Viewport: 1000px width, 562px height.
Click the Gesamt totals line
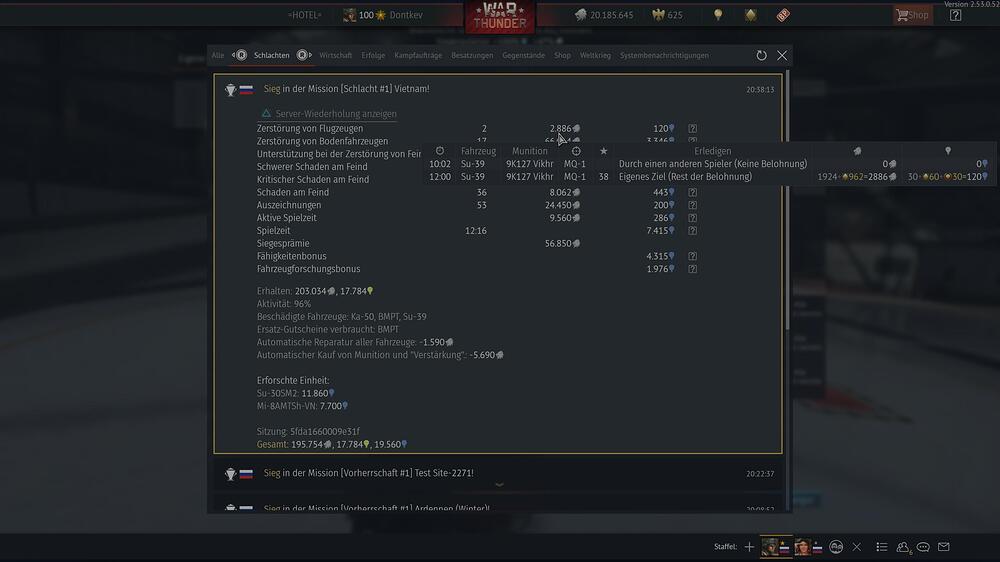332,444
